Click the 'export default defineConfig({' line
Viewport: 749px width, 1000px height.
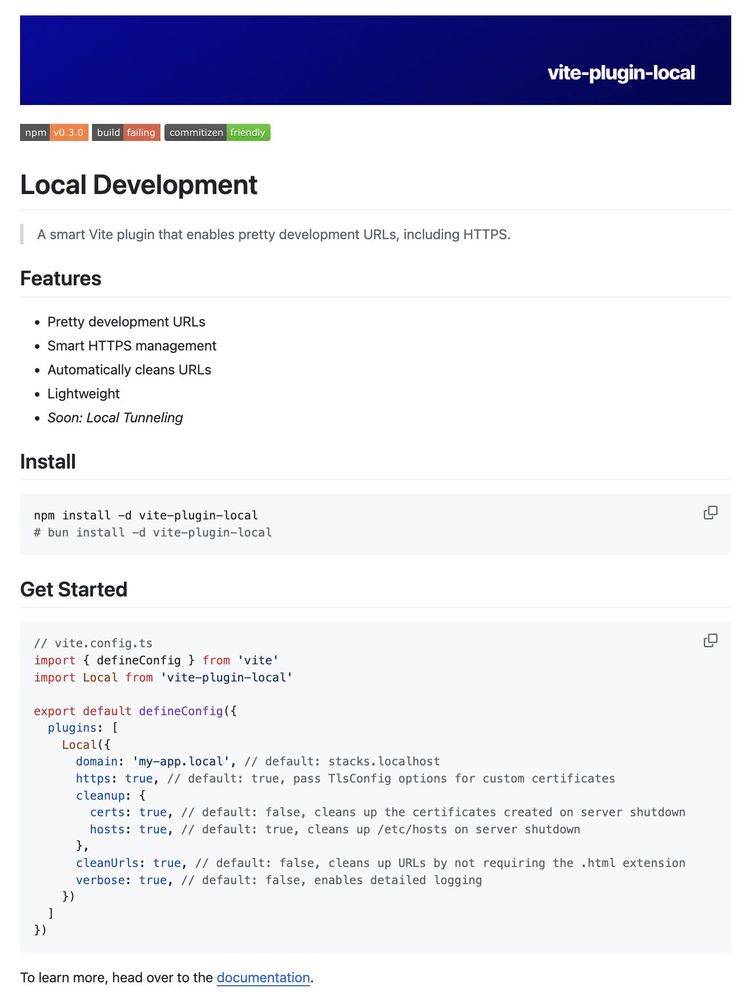[135, 711]
